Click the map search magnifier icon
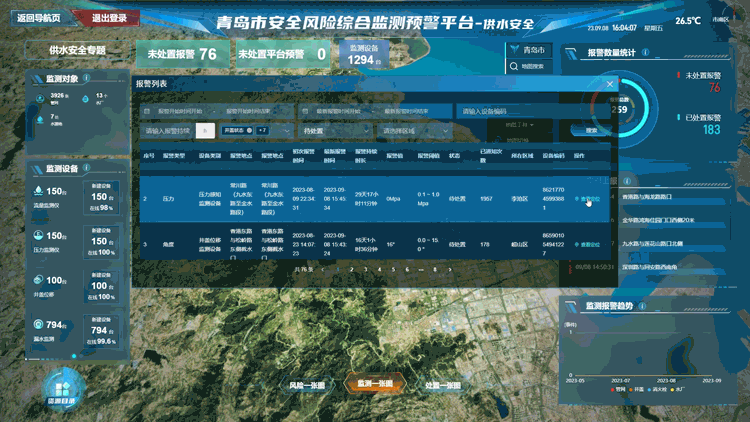This screenshot has height=422, width=750. (x=514, y=66)
